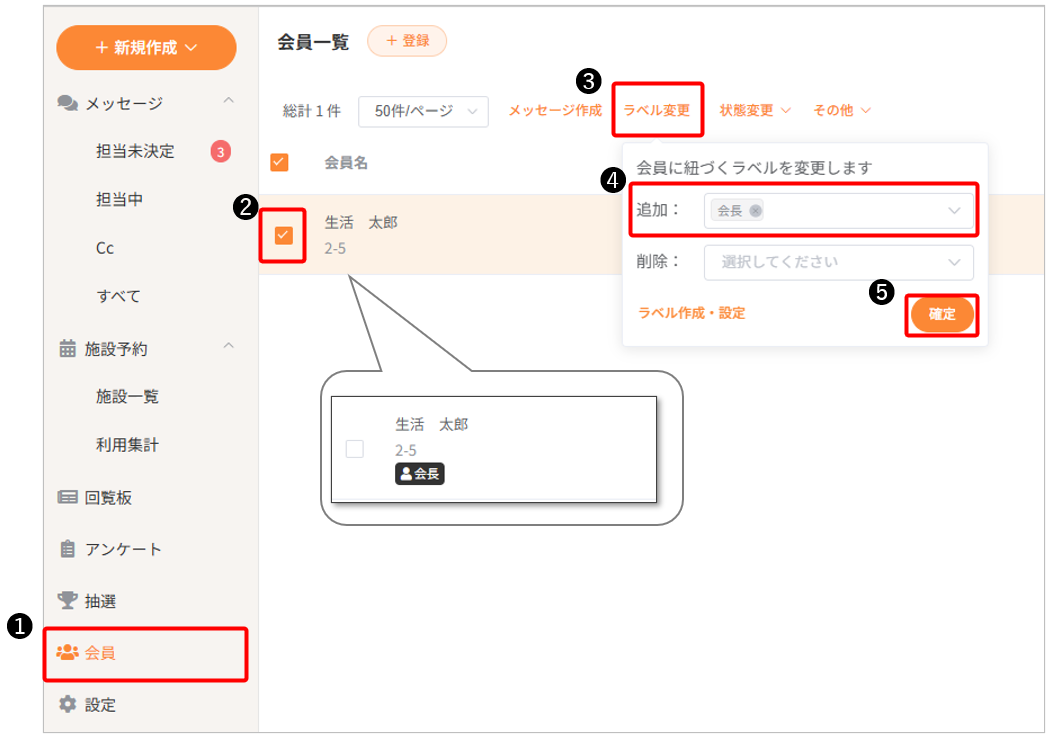The image size is (1053, 752).
Task: Open Cc messages in sidebar
Action: 105,248
